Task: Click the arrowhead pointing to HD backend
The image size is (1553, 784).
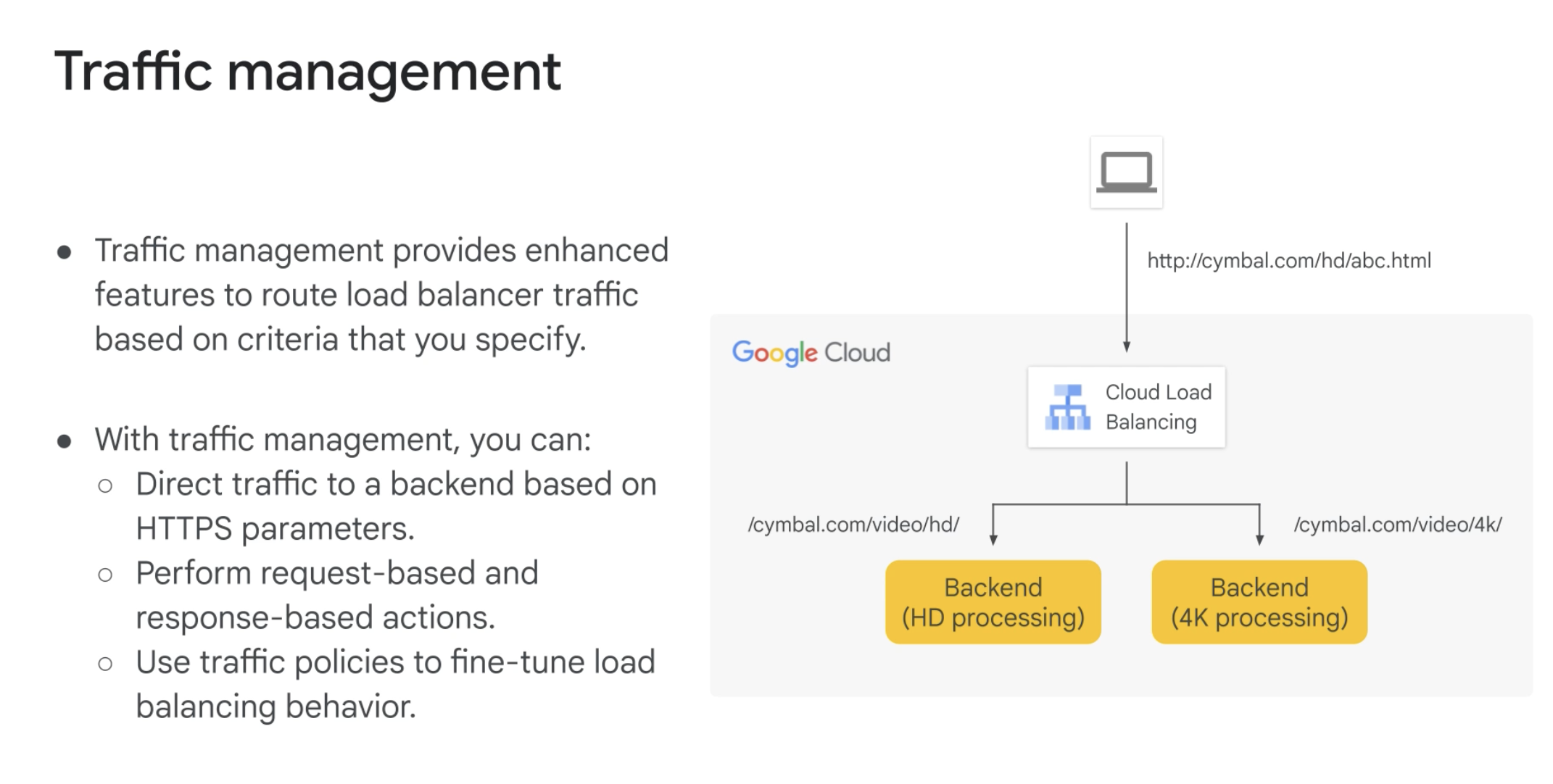Action: pyautogui.click(x=993, y=539)
